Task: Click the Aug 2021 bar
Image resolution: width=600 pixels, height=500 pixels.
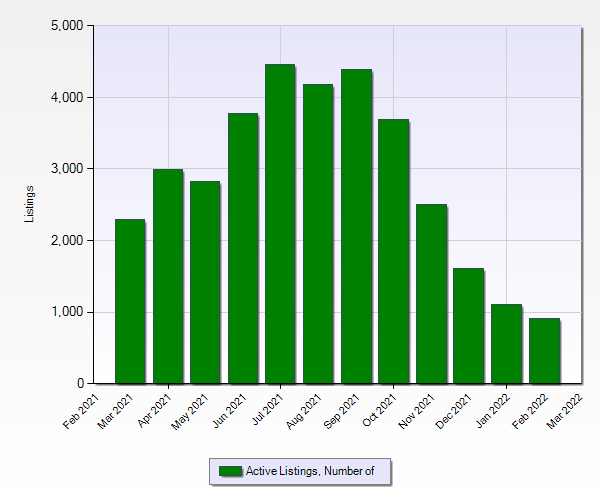Action: [x=318, y=234]
